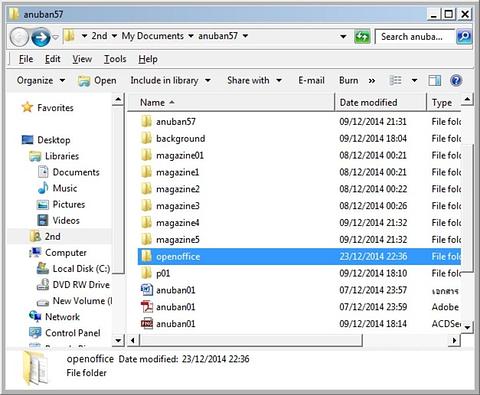Click the Computer icon in sidebar
Image resolution: width=480 pixels, height=395 pixels.
coord(35,252)
